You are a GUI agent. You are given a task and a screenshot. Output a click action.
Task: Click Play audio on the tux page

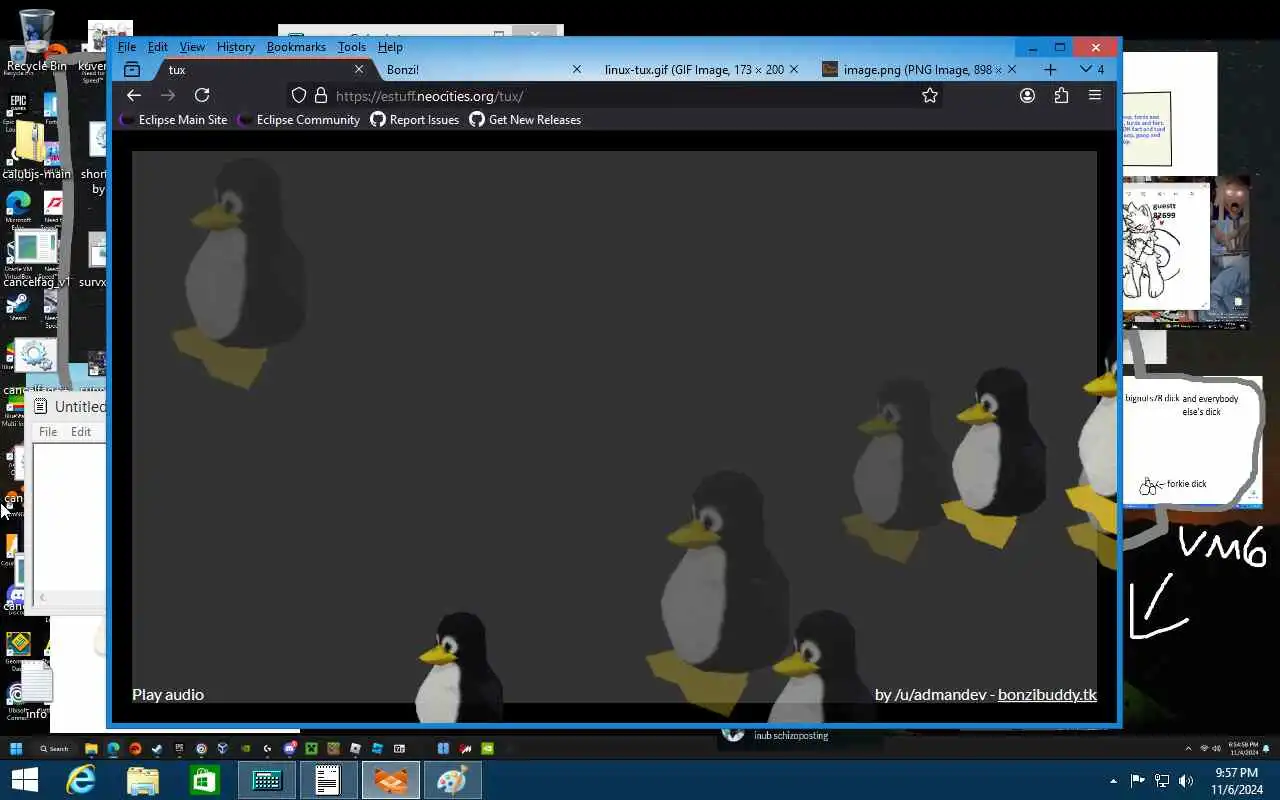168,694
